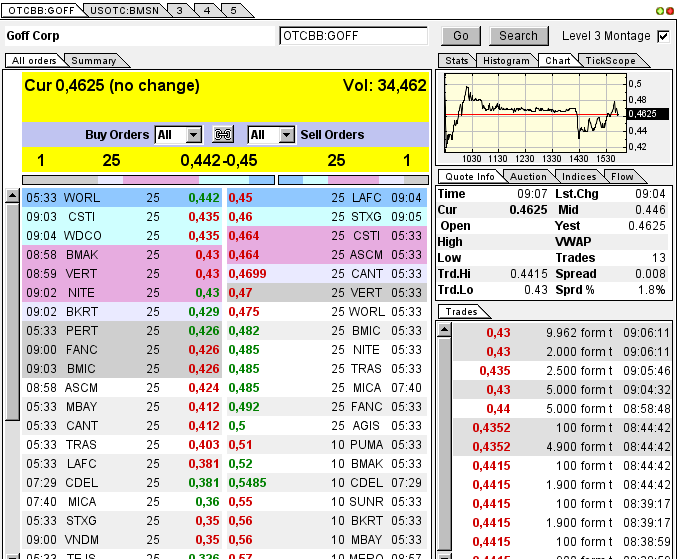The width and height of the screenshot is (680, 559).
Task: Open workspace tab 5
Action: (x=234, y=10)
